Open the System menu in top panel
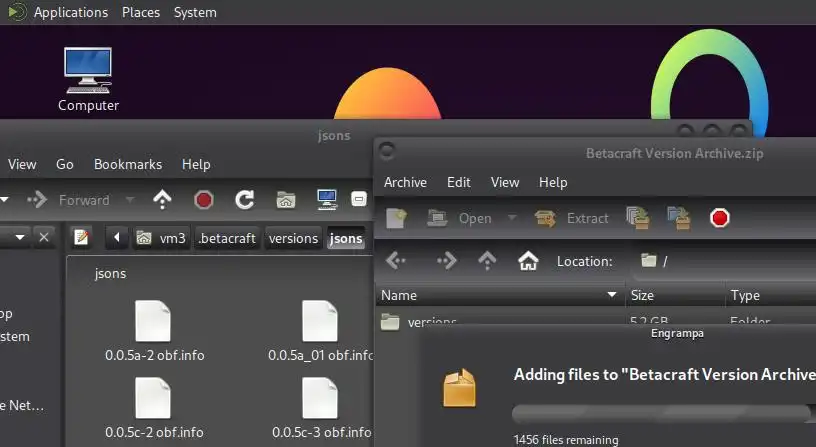This screenshot has height=447, width=816. pyautogui.click(x=195, y=12)
